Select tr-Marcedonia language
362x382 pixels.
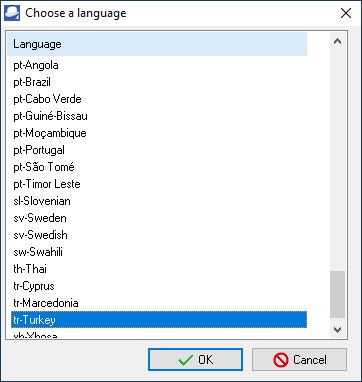point(159,303)
